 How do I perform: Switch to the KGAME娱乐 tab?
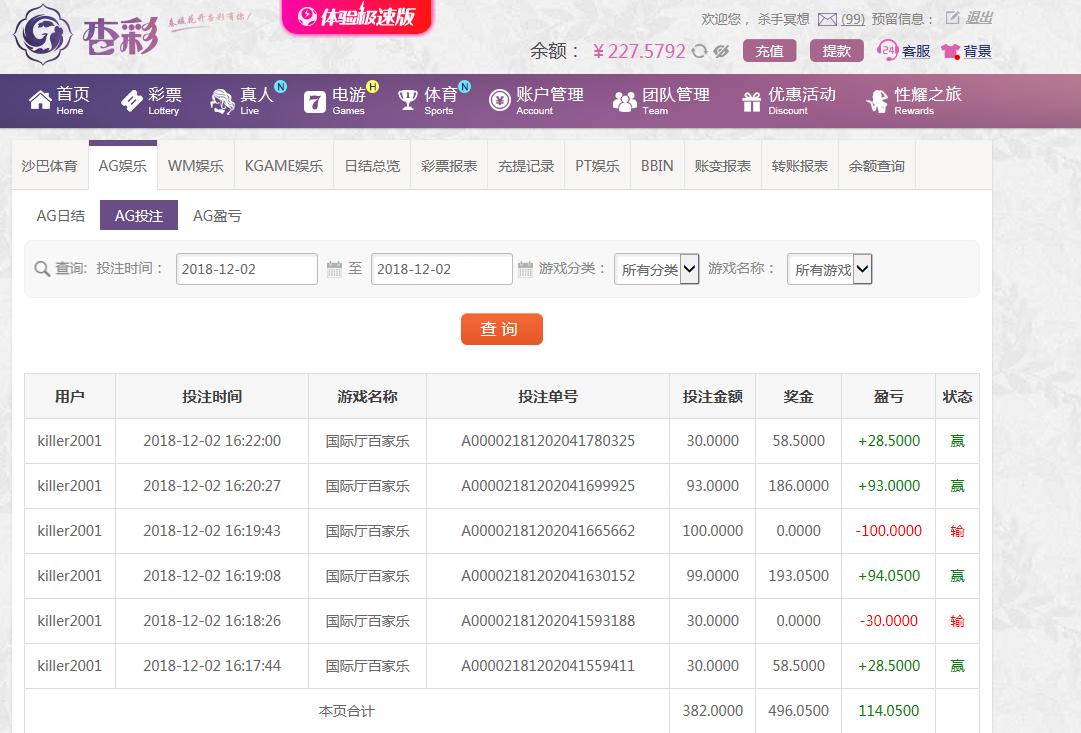tap(284, 165)
